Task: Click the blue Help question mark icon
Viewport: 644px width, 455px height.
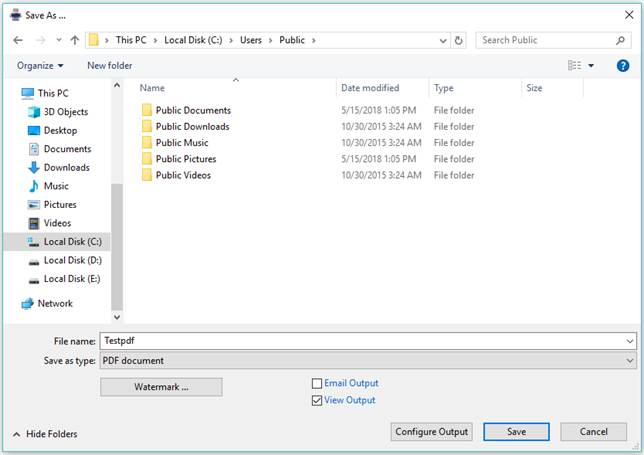Action: [x=622, y=66]
